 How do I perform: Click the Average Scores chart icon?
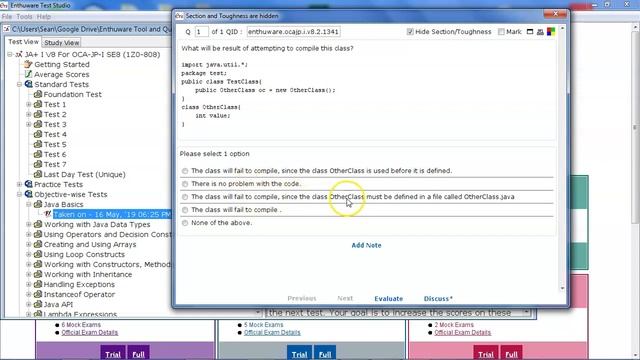28,74
